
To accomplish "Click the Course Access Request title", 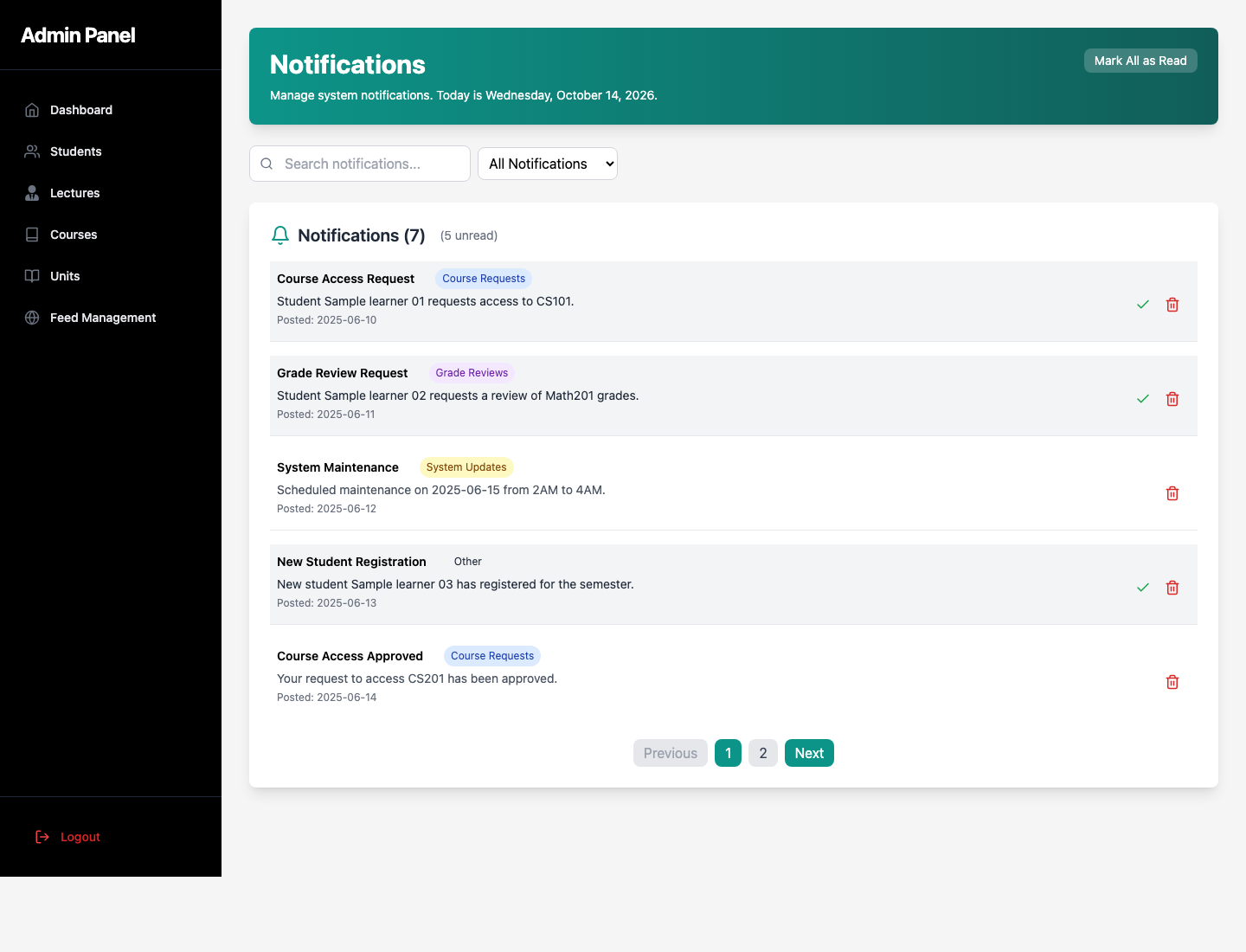I will [345, 279].
